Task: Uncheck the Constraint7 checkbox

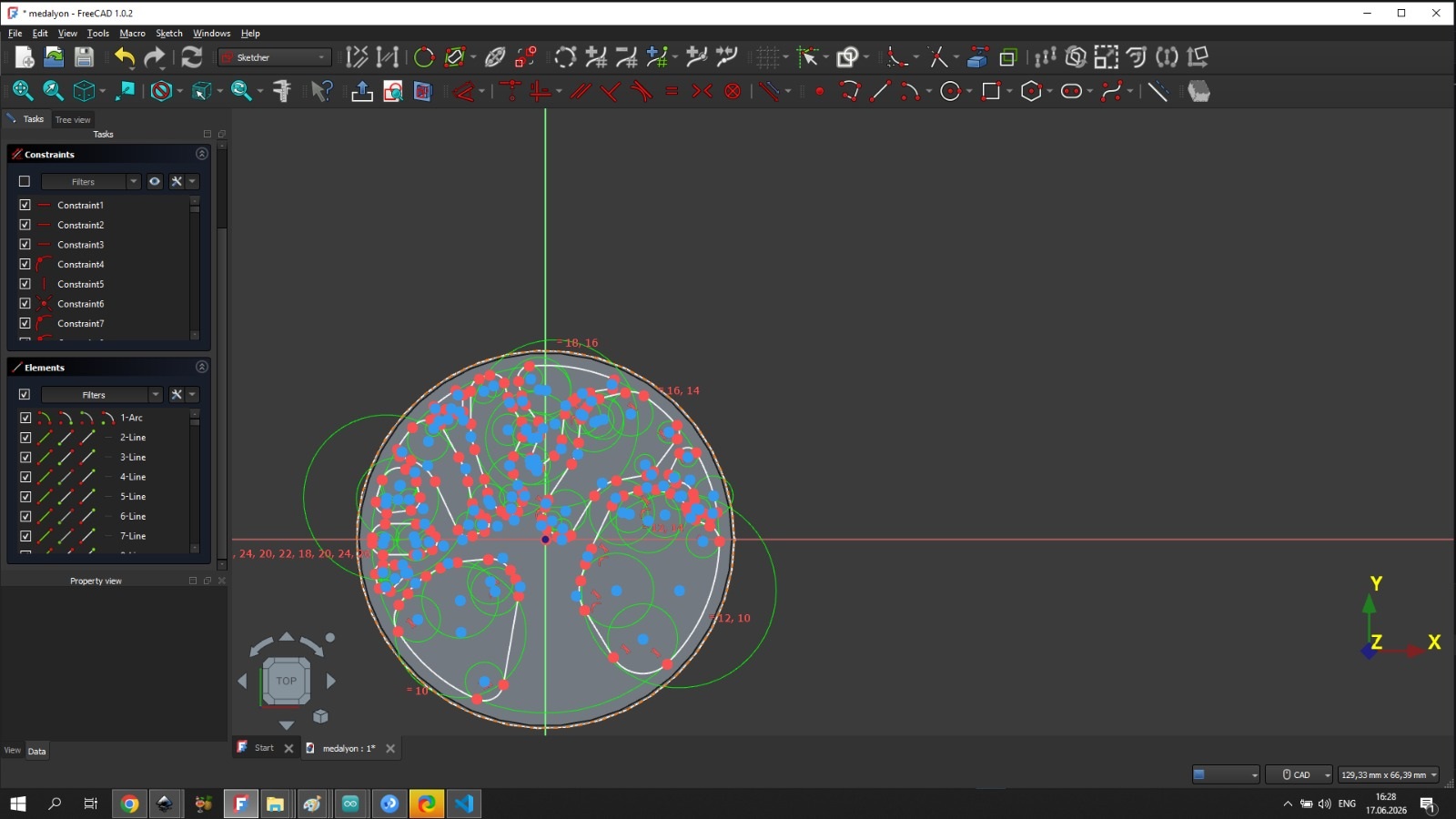Action: pos(25,323)
